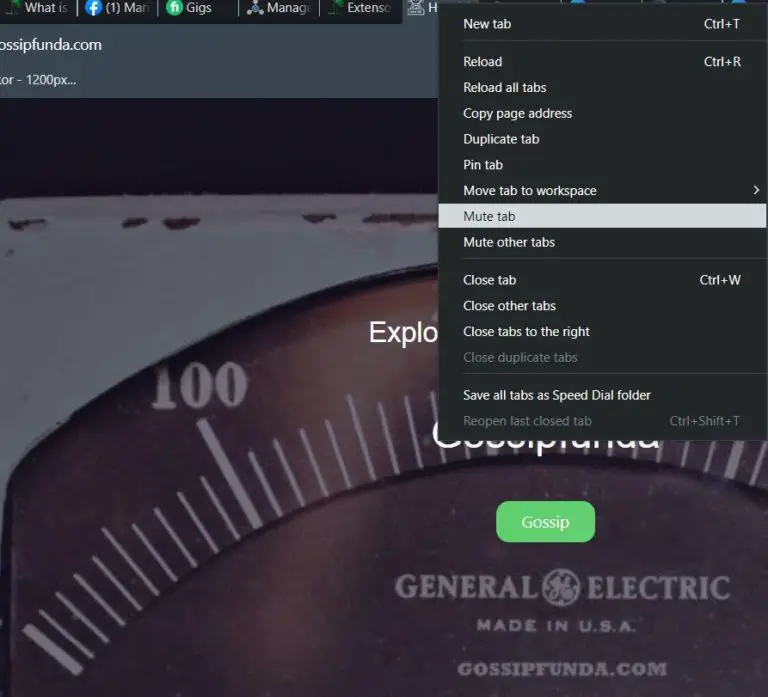Screen dimensions: 768x697
Task: Choose Reload from the context menu
Action: click(x=601, y=62)
